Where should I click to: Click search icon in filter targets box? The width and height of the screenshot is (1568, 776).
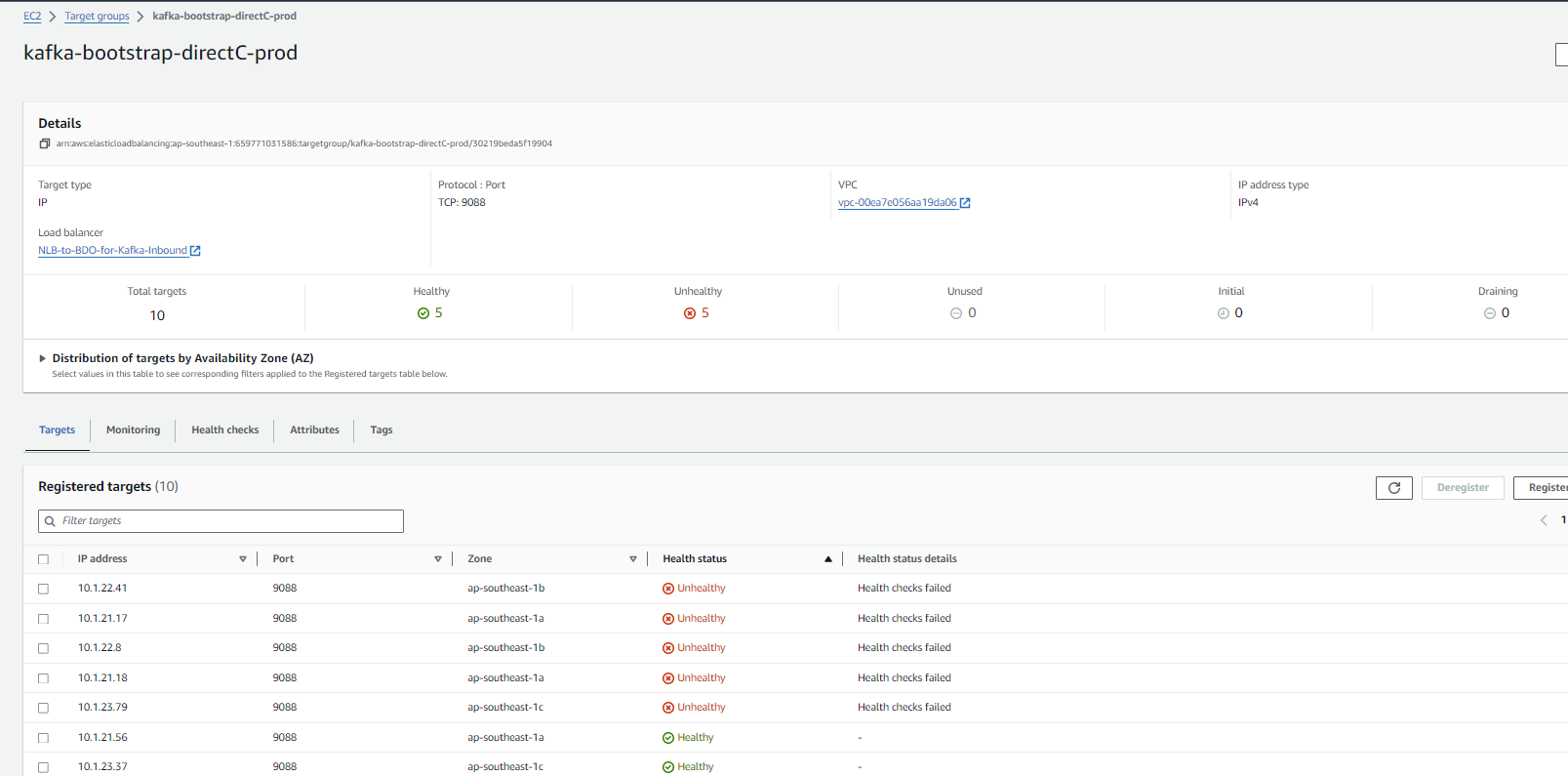click(50, 521)
